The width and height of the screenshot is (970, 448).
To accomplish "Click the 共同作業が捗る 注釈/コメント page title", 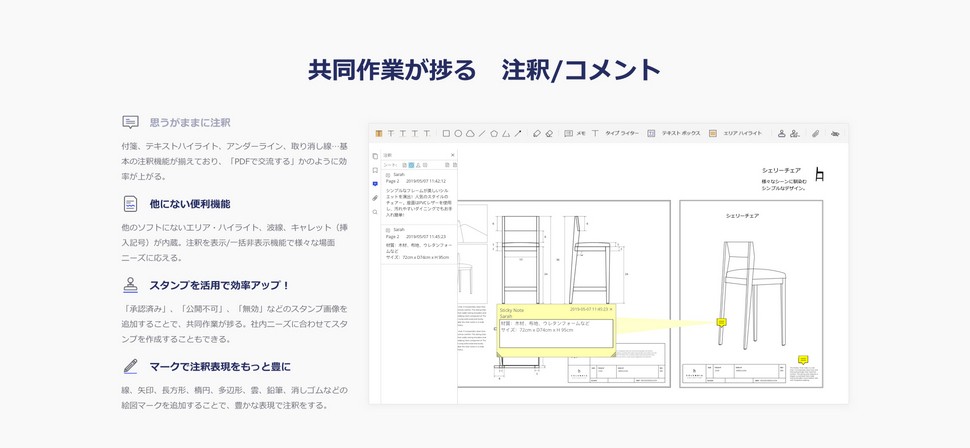I will coord(484,70).
